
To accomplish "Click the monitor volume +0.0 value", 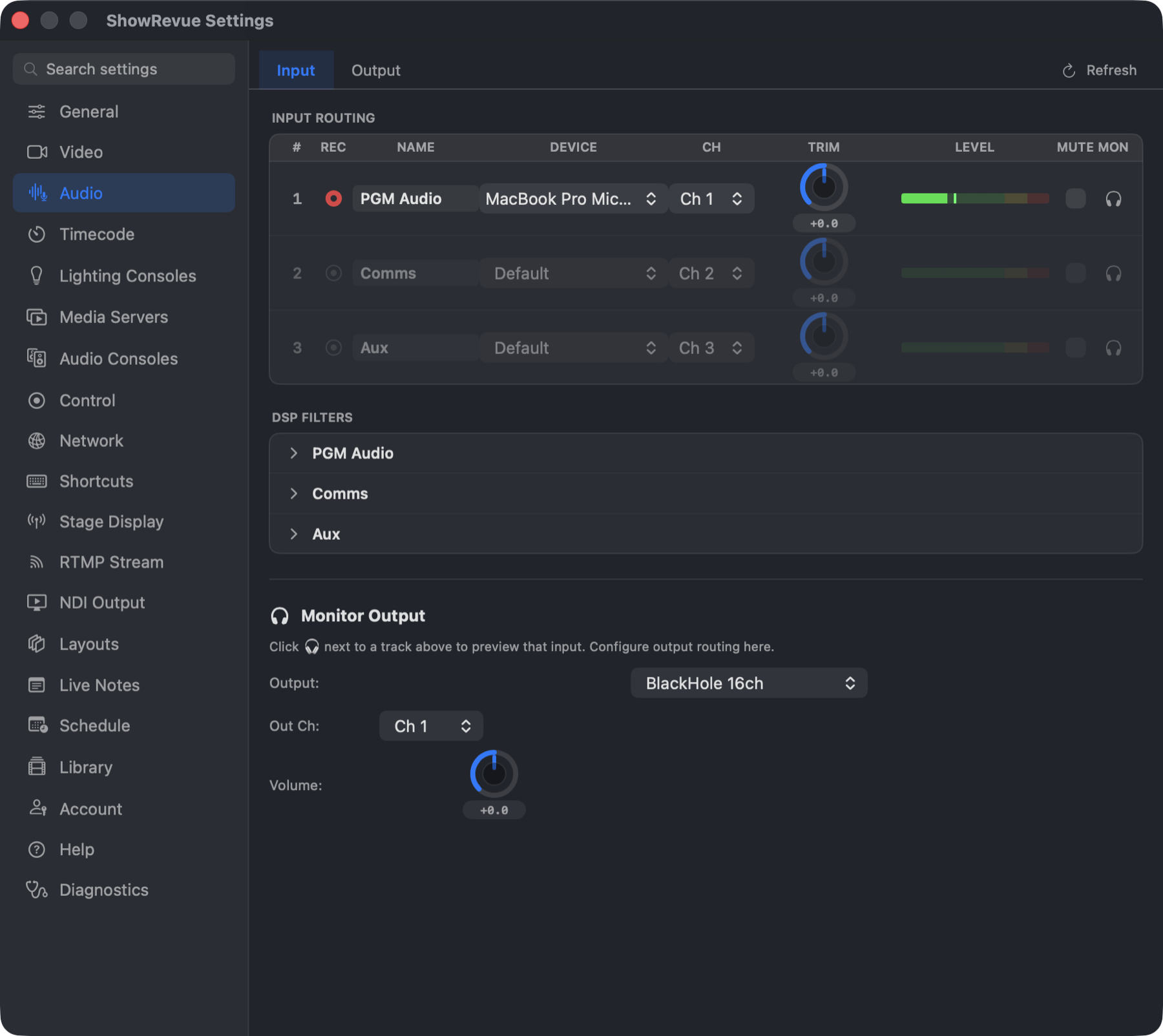I will [494, 810].
